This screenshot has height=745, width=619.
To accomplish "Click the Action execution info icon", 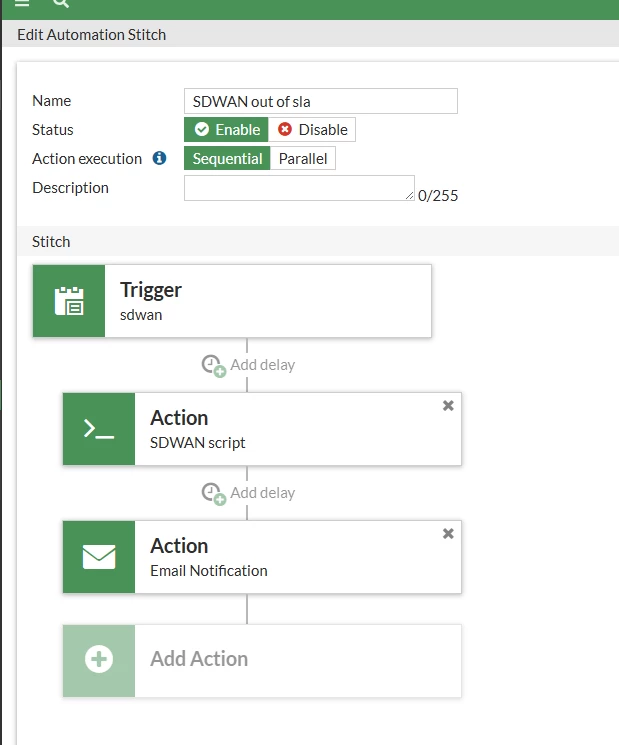I will [160, 158].
